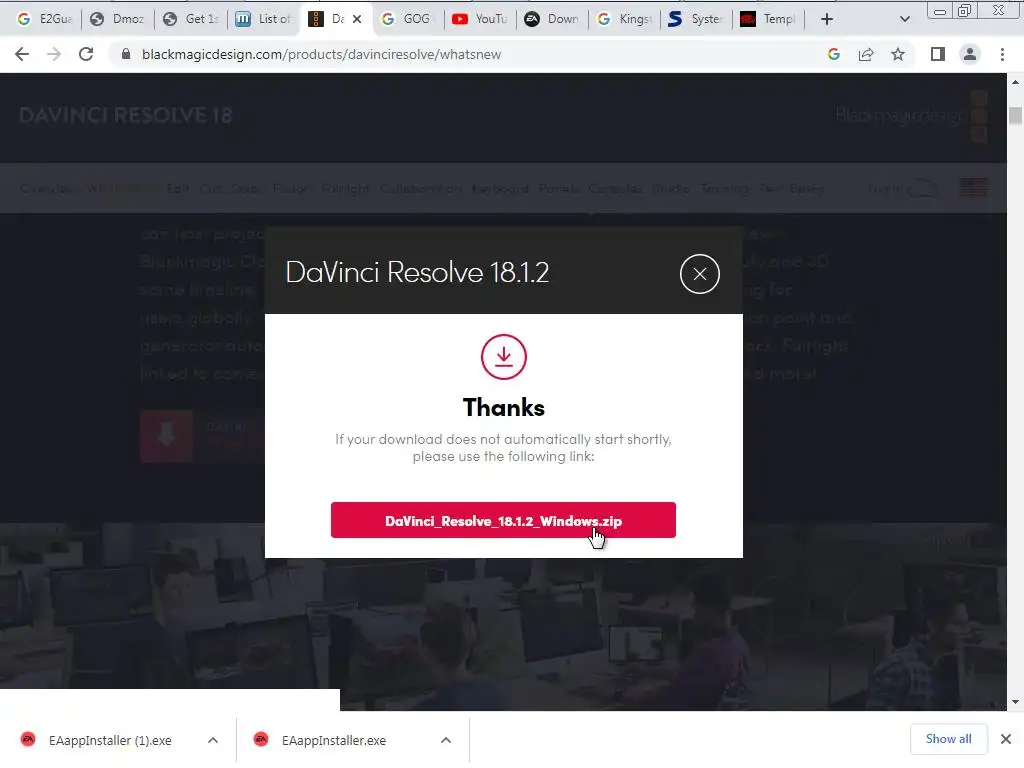
Task: Click the circular download arrow icon
Action: coord(504,357)
